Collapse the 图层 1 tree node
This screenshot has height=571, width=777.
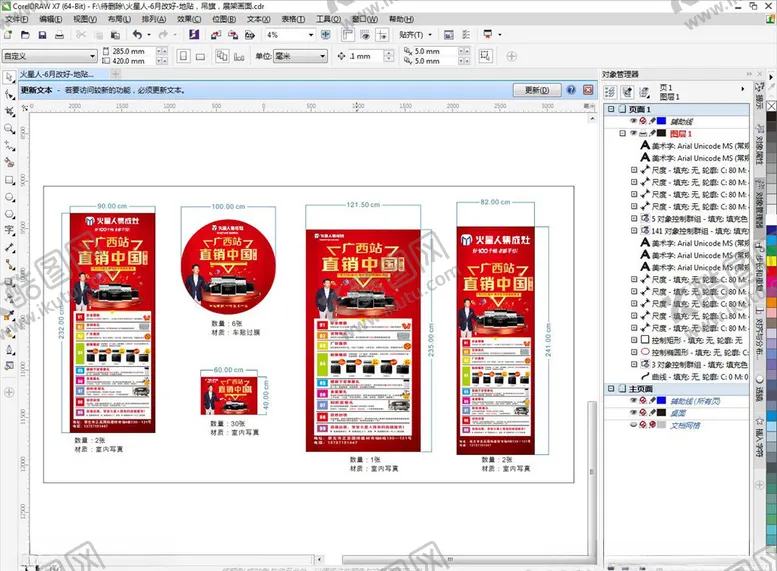(x=622, y=133)
